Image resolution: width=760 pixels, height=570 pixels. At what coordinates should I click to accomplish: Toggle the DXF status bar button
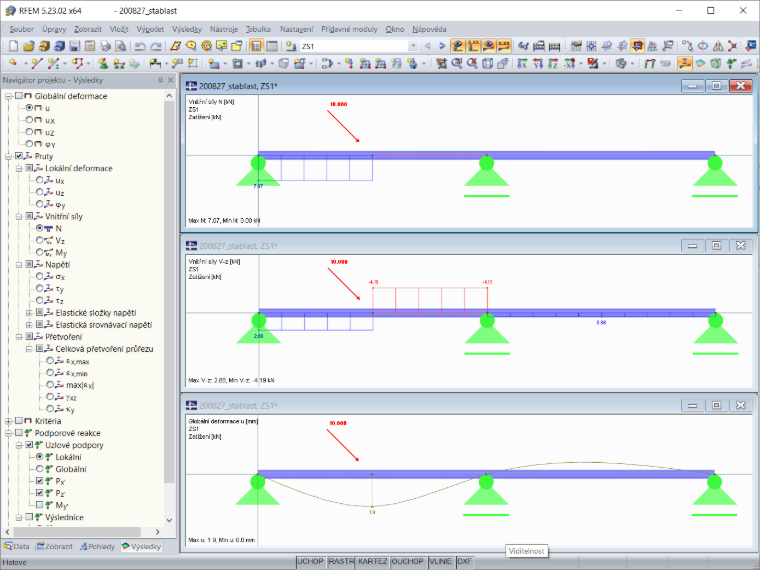tap(464, 561)
